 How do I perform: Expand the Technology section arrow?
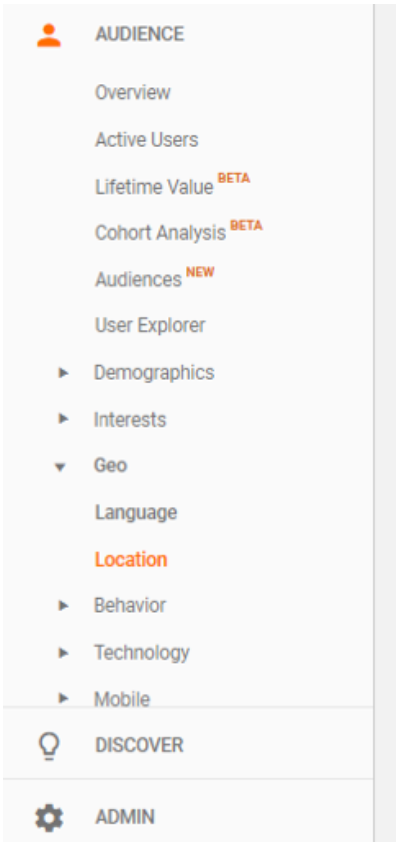63,652
